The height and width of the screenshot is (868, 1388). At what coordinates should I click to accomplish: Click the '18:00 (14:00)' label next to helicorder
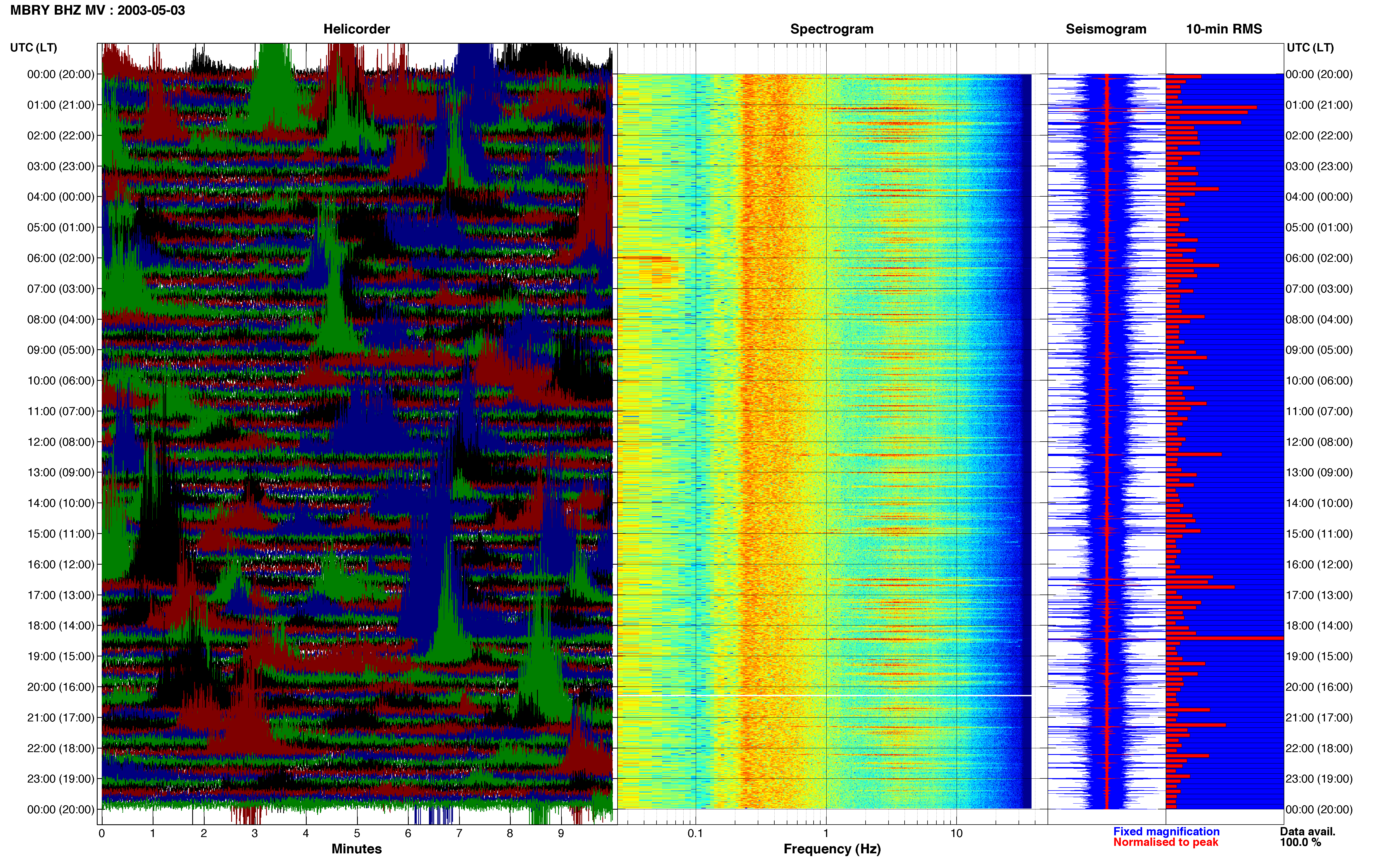61,626
